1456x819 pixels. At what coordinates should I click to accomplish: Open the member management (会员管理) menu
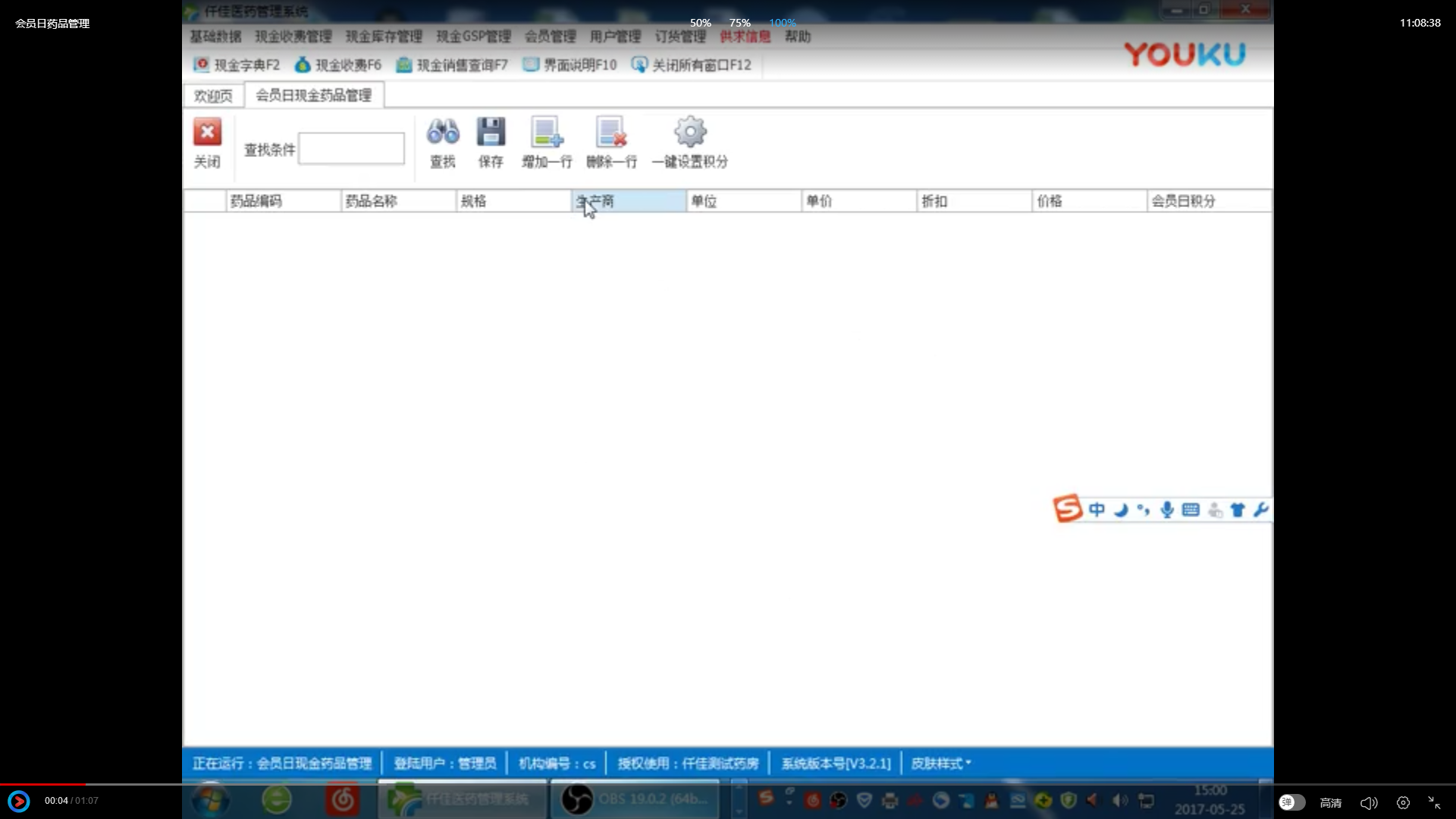550,36
